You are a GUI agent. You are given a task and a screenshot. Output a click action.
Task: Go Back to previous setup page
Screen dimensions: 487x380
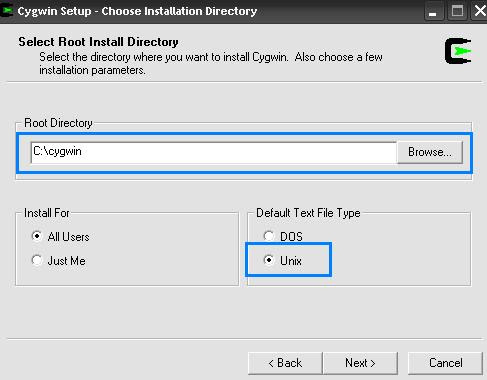[285, 363]
